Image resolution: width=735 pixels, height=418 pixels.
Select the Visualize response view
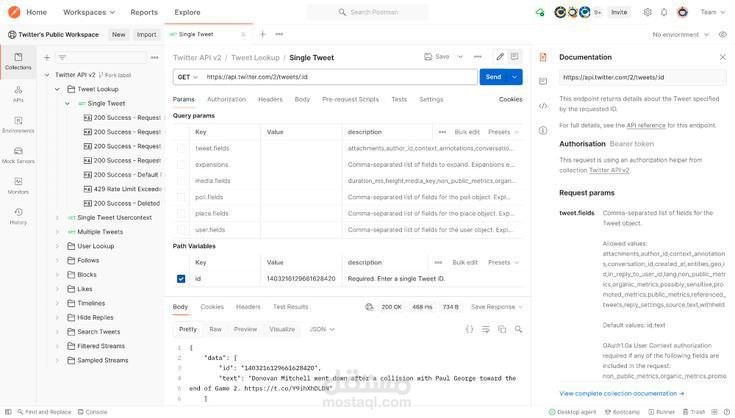tap(282, 329)
